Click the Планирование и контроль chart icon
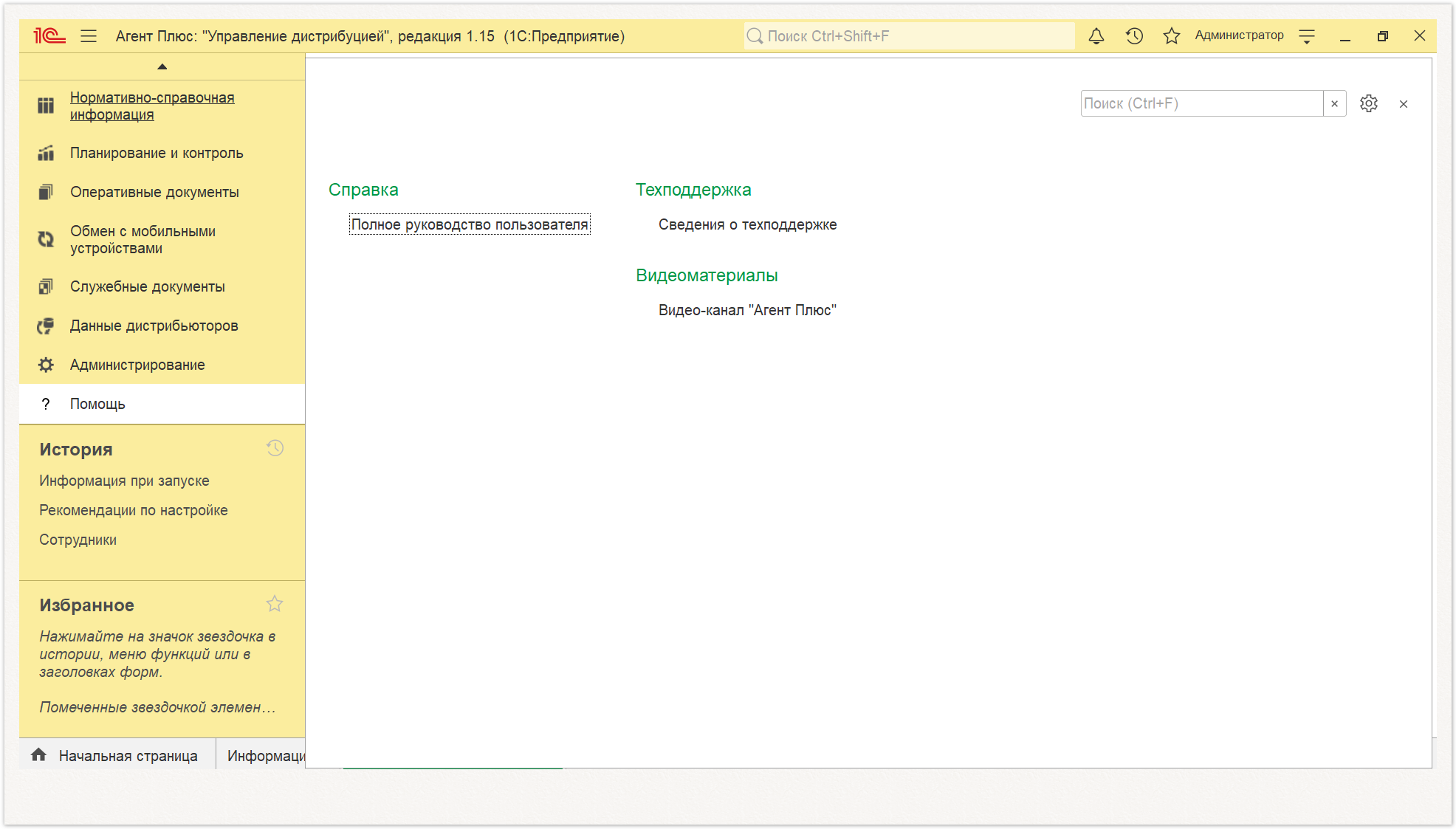 click(x=46, y=153)
